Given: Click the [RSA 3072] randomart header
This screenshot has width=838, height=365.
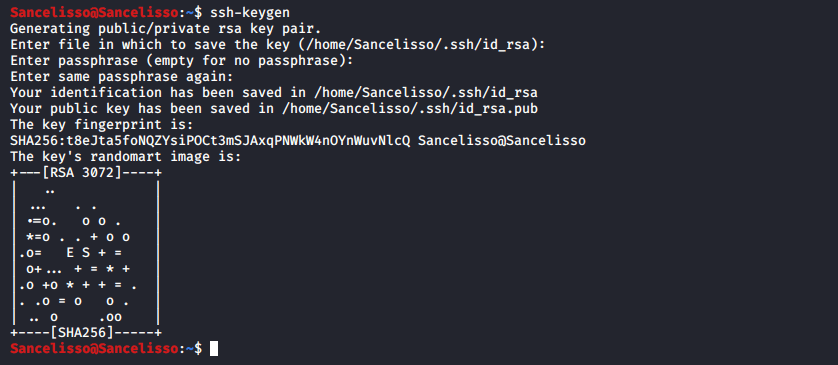Looking at the screenshot, I should pyautogui.click(x=86, y=173).
